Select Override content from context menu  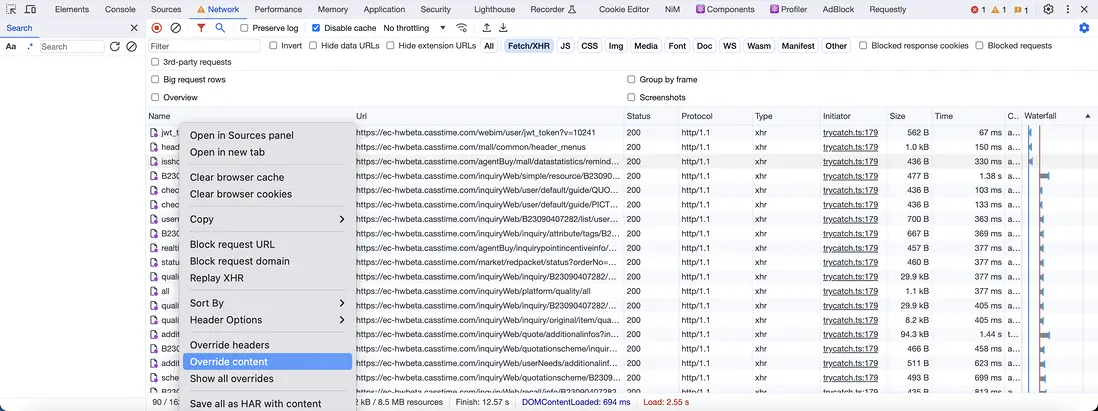[x=229, y=362]
